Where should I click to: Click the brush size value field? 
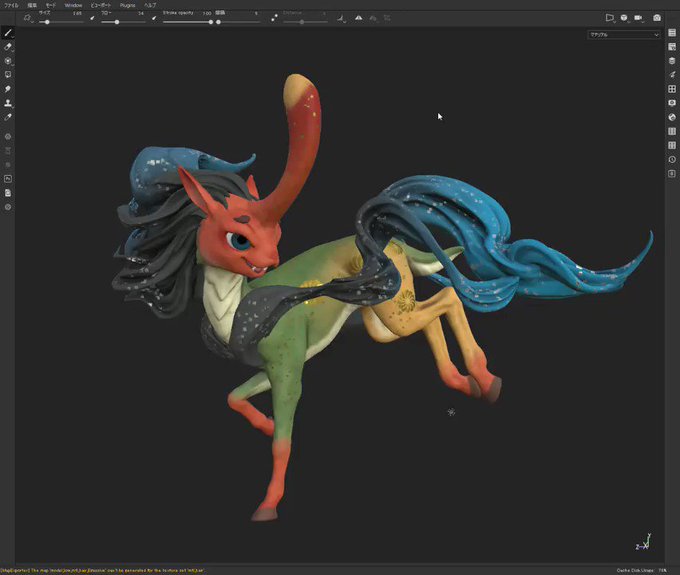(77, 13)
